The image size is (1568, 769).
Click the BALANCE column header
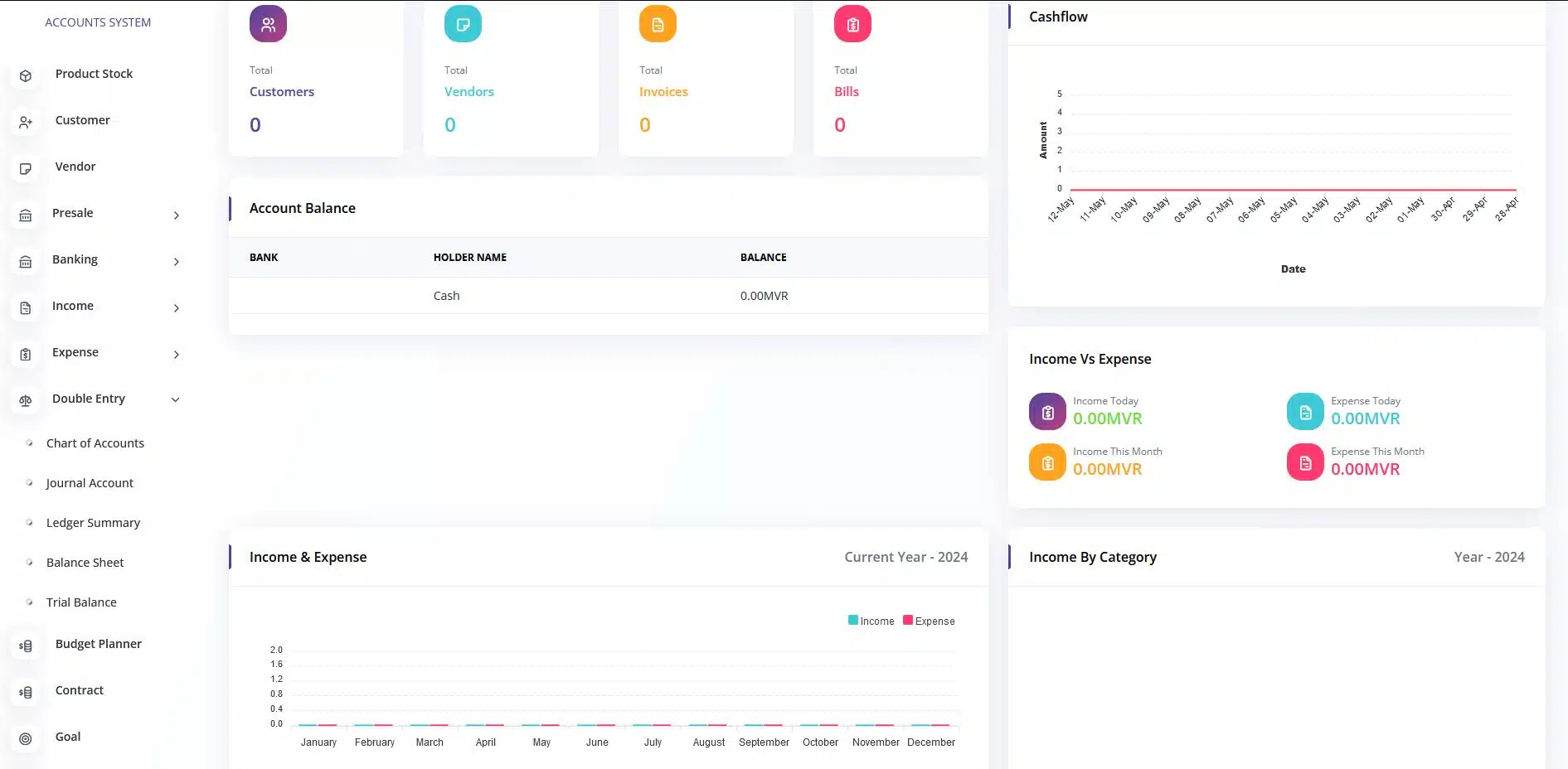pyautogui.click(x=763, y=258)
